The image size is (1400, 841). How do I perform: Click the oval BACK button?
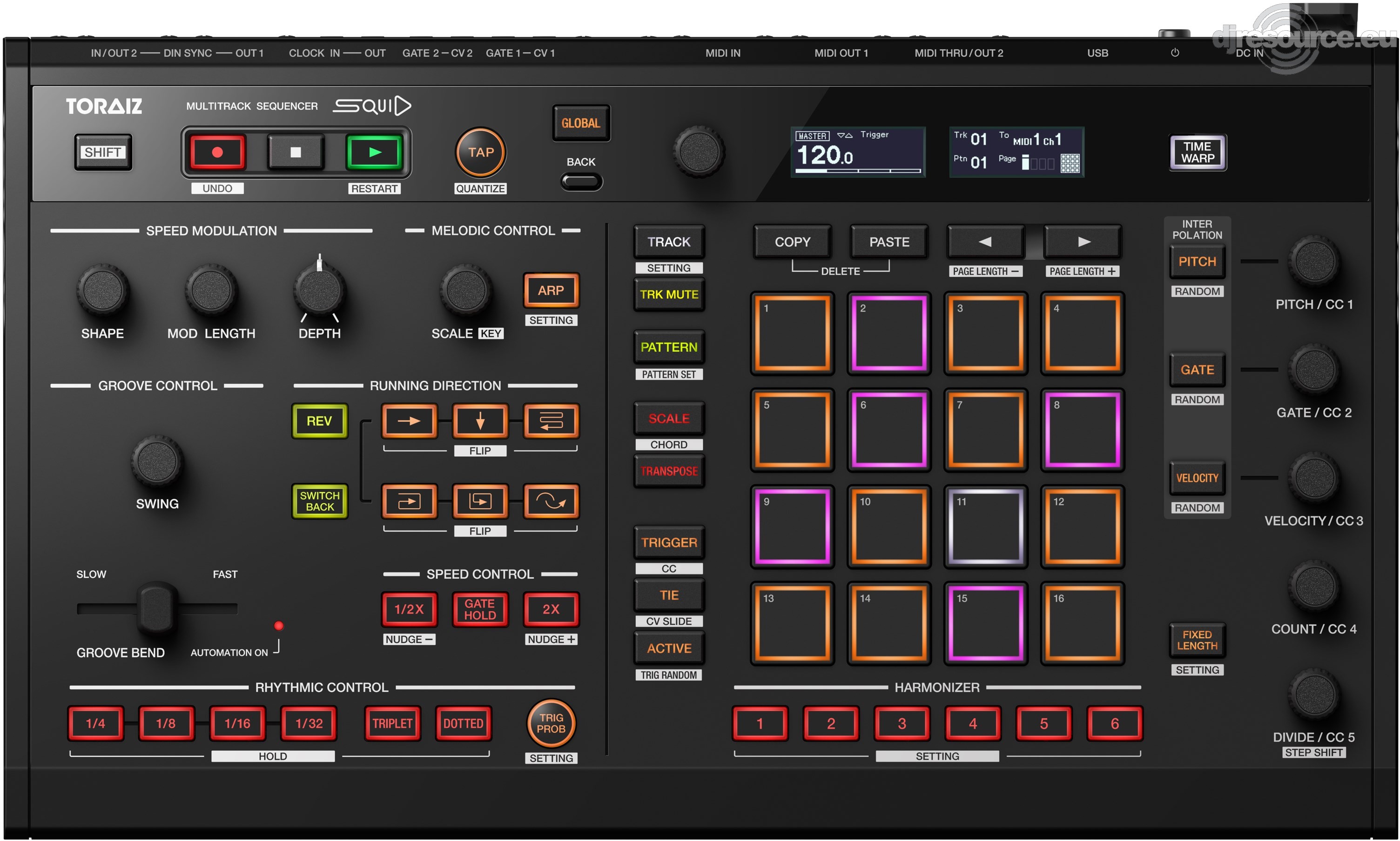pyautogui.click(x=581, y=182)
